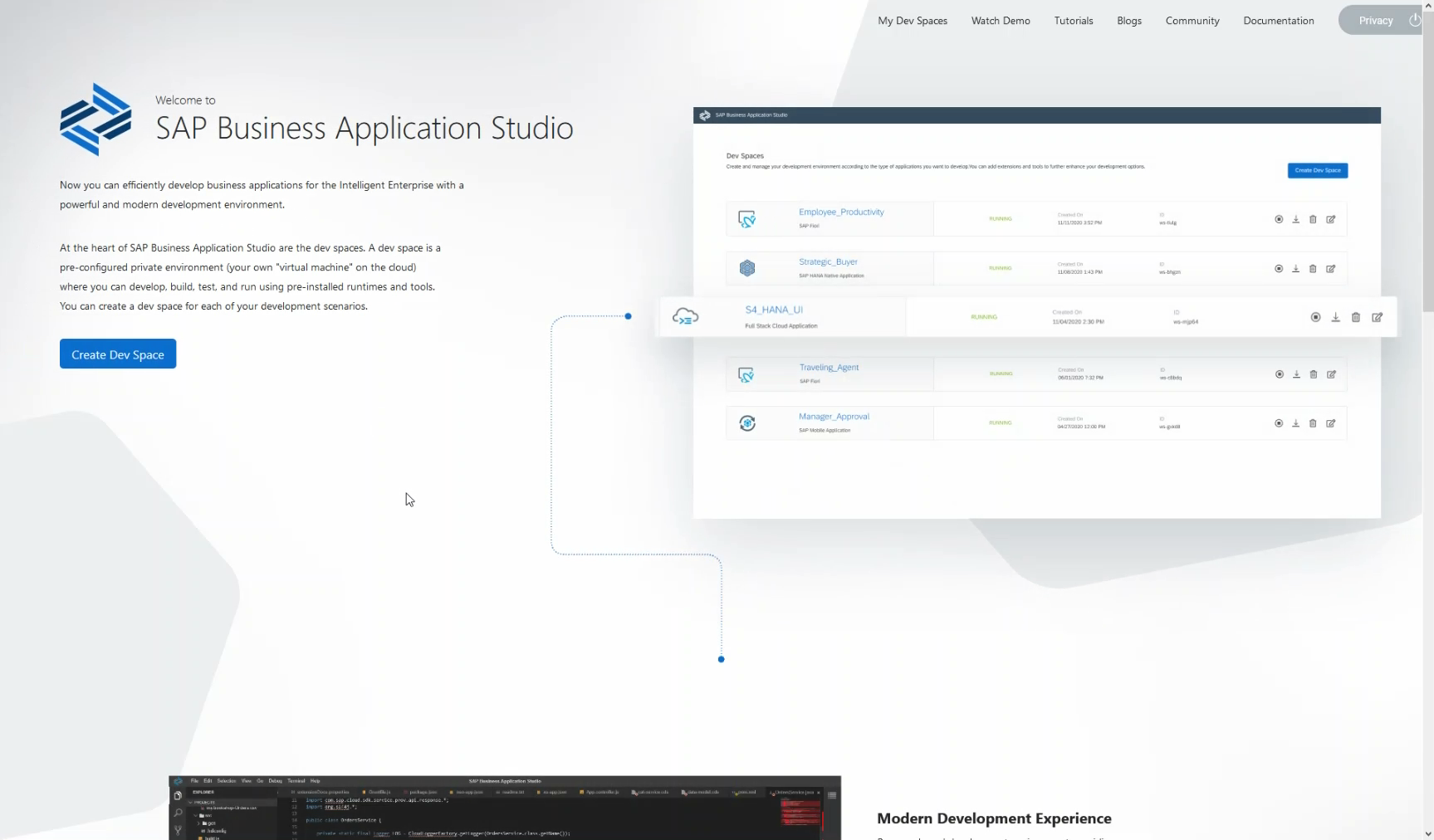
Task: Click the mobile app icon for Manager_Approval
Action: (x=746, y=423)
